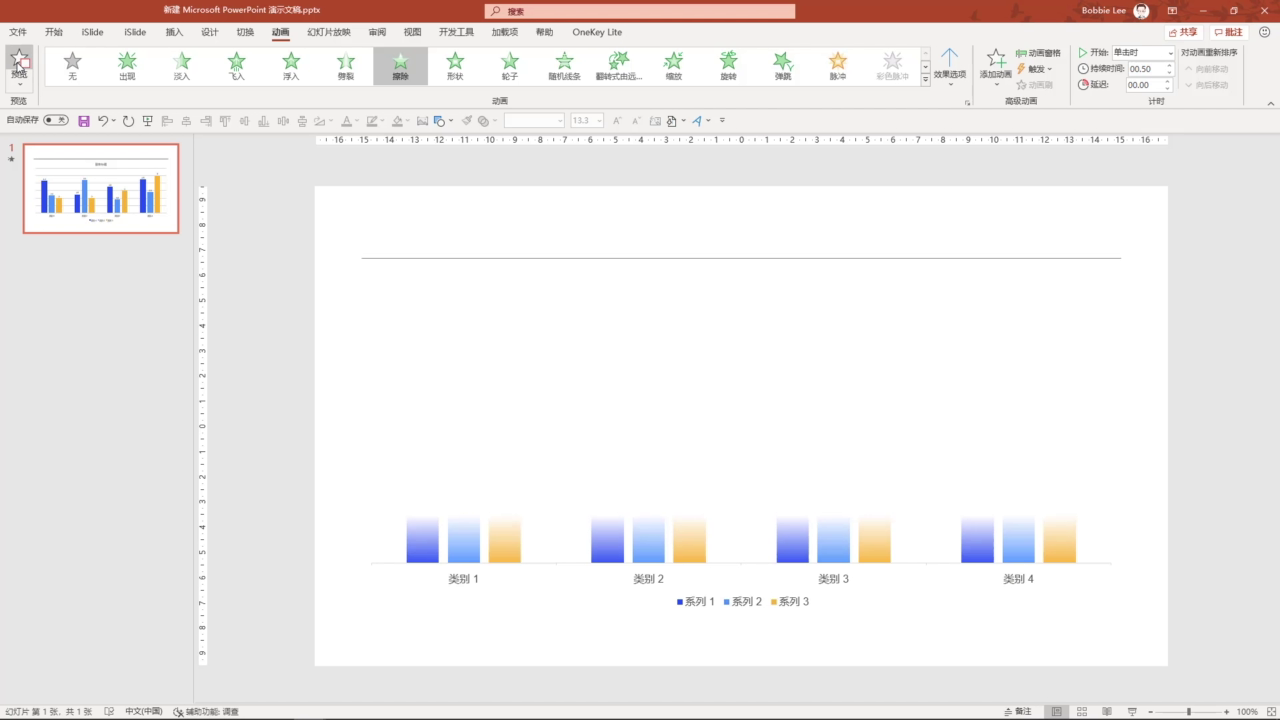Viewport: 1280px width, 720px height.
Task: Apply the 缩放 (Zoom) animation
Action: [674, 66]
